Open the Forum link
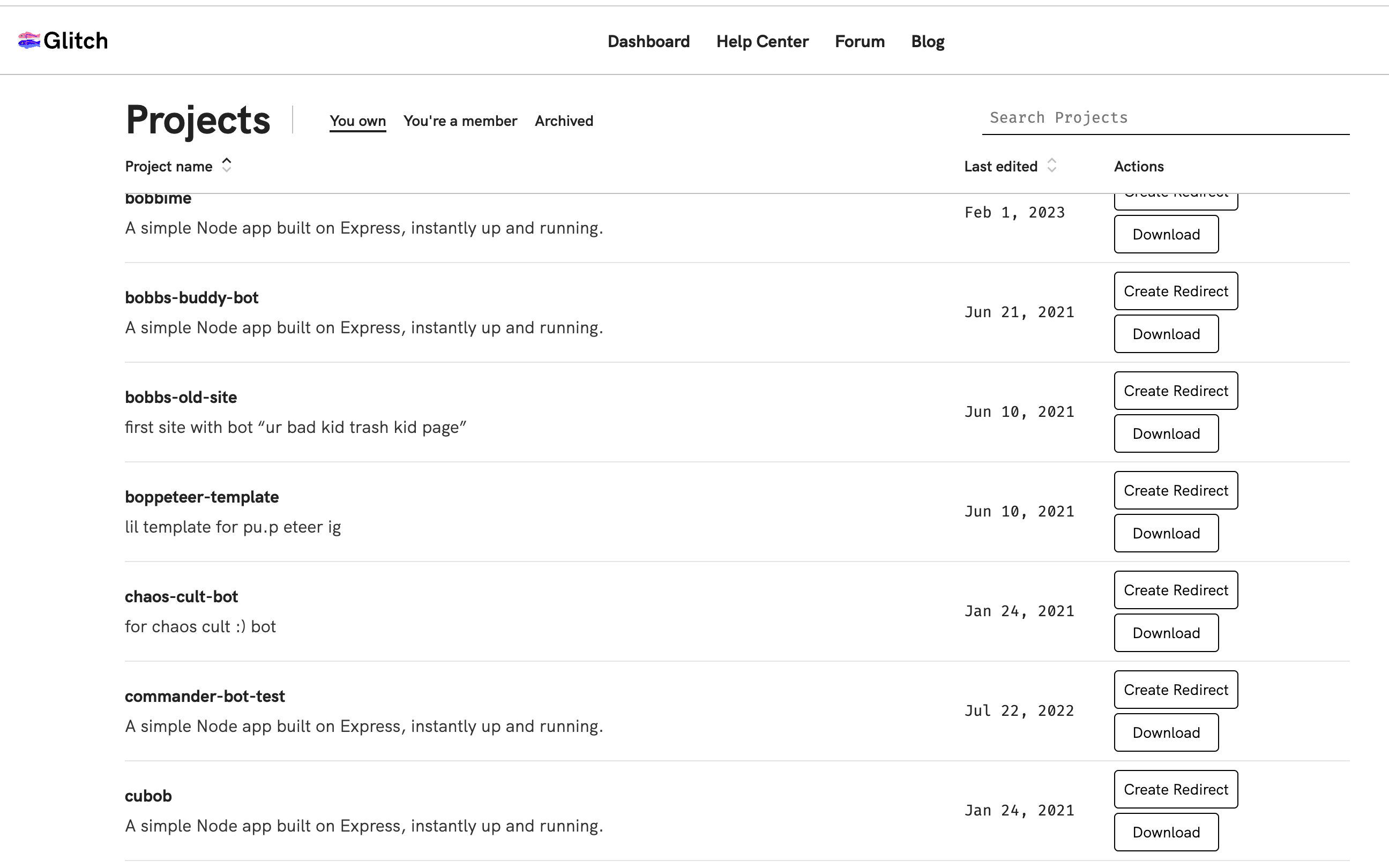 coord(859,41)
